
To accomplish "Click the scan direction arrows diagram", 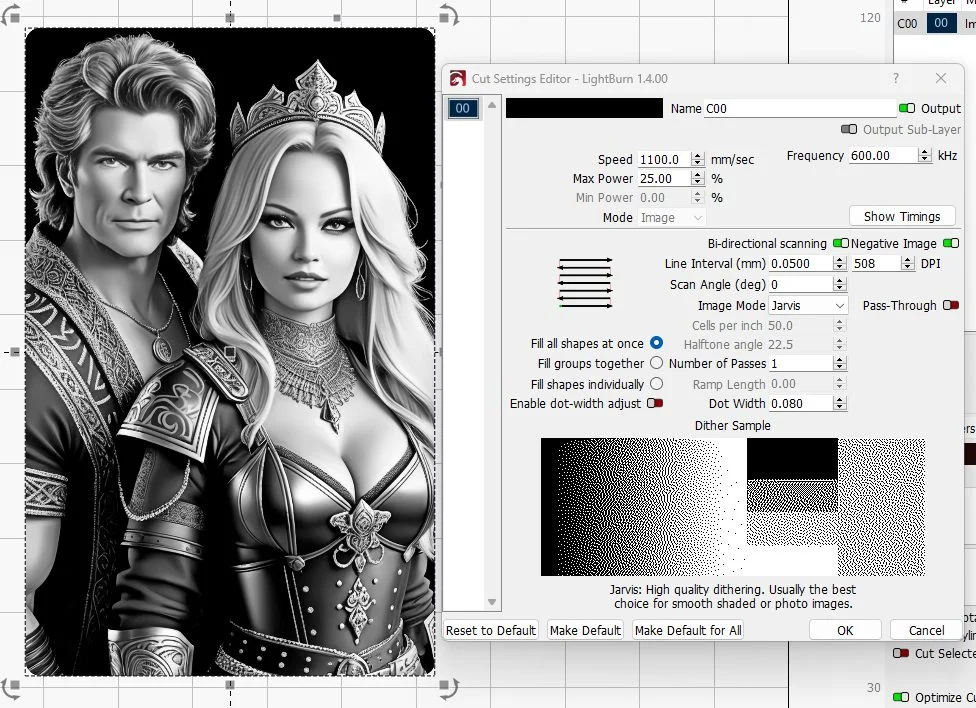I will [x=585, y=282].
